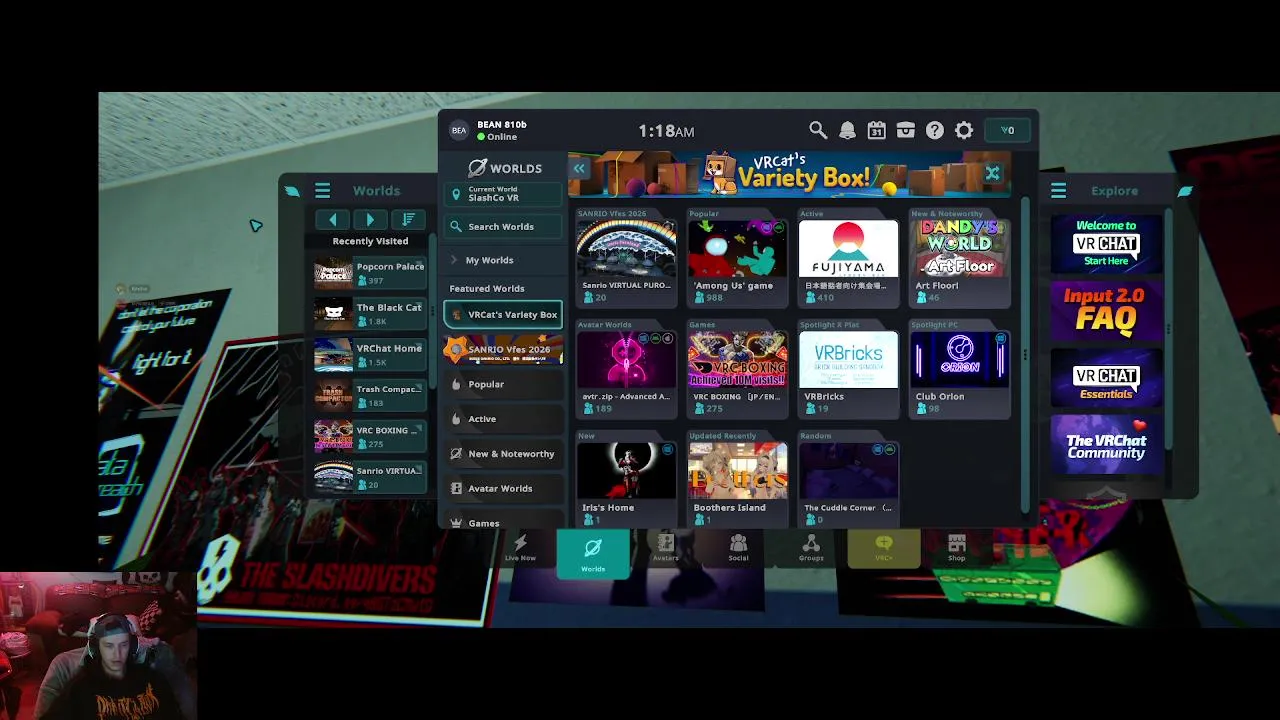Click the shuffle icon on Variety Box banner
1280x720 pixels.
click(x=992, y=173)
